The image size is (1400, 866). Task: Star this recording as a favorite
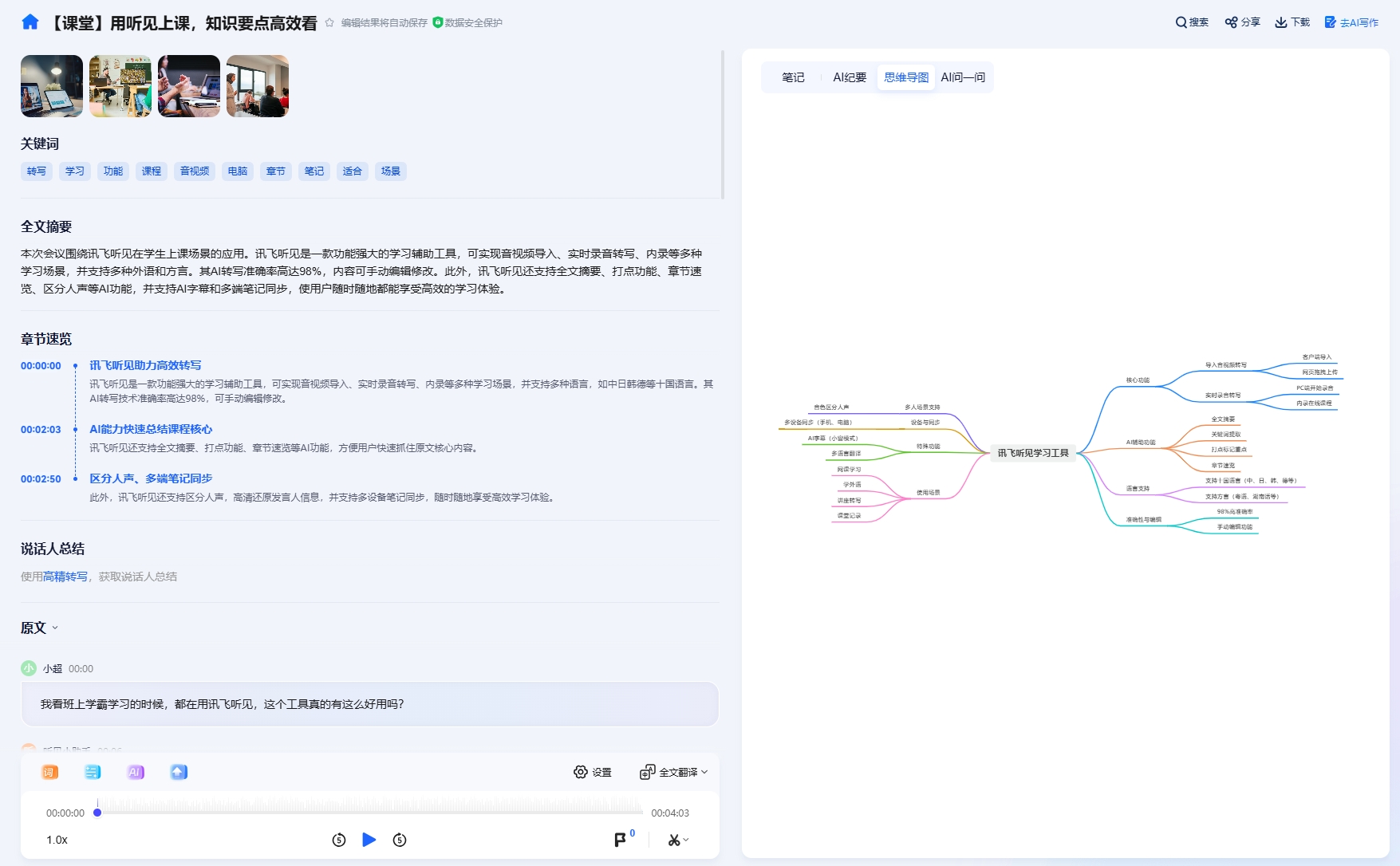coord(329,22)
